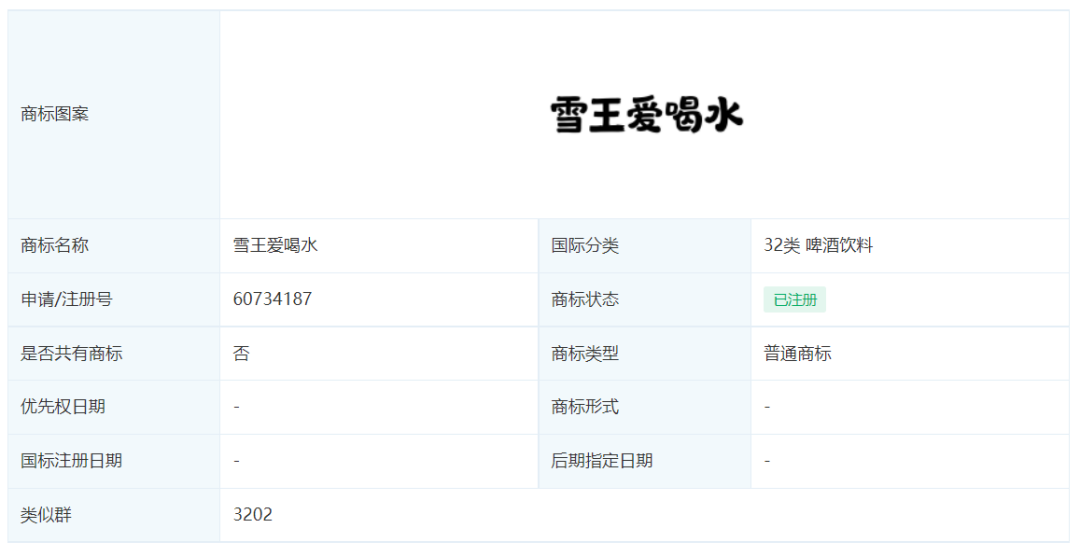Select the 申请/注册号 label
Viewport: 1080px width, 556px height.
pos(66,299)
